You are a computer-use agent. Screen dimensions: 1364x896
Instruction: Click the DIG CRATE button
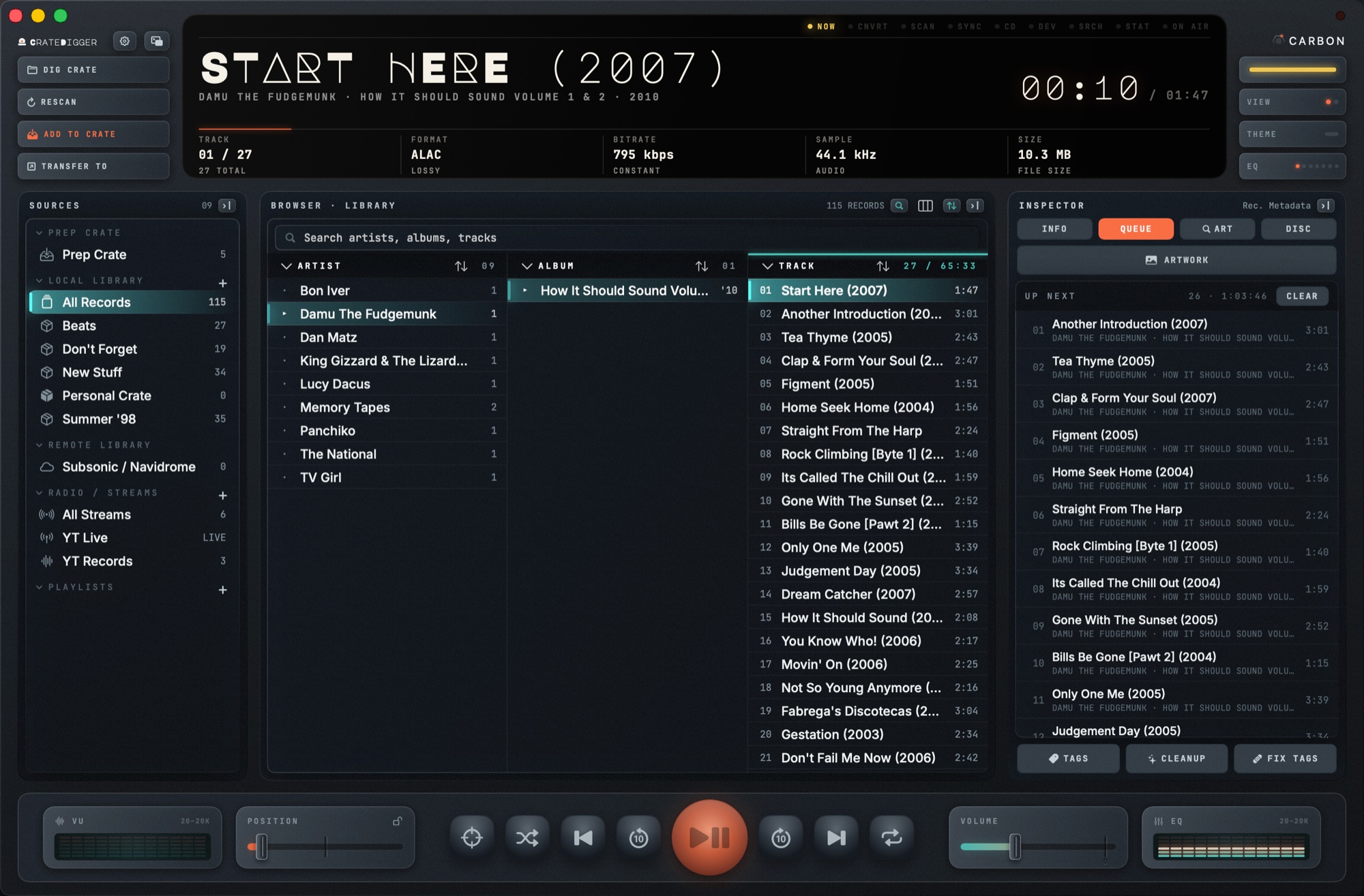pos(93,70)
